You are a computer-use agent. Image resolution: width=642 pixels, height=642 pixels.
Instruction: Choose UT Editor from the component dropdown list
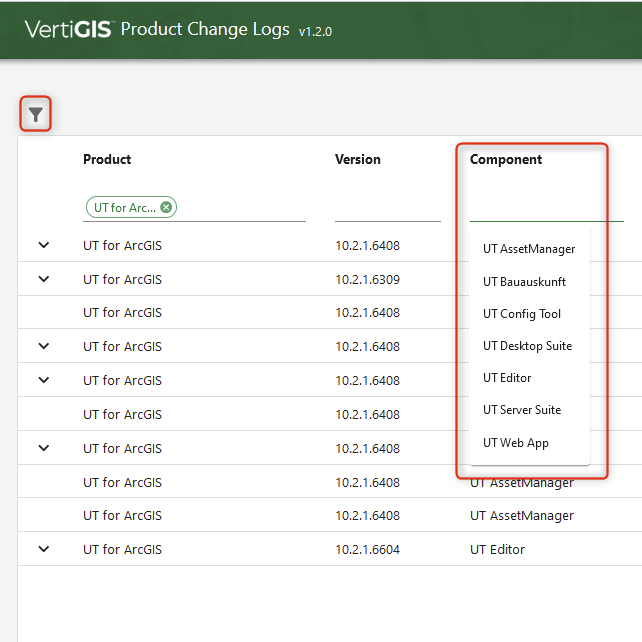[529, 378]
